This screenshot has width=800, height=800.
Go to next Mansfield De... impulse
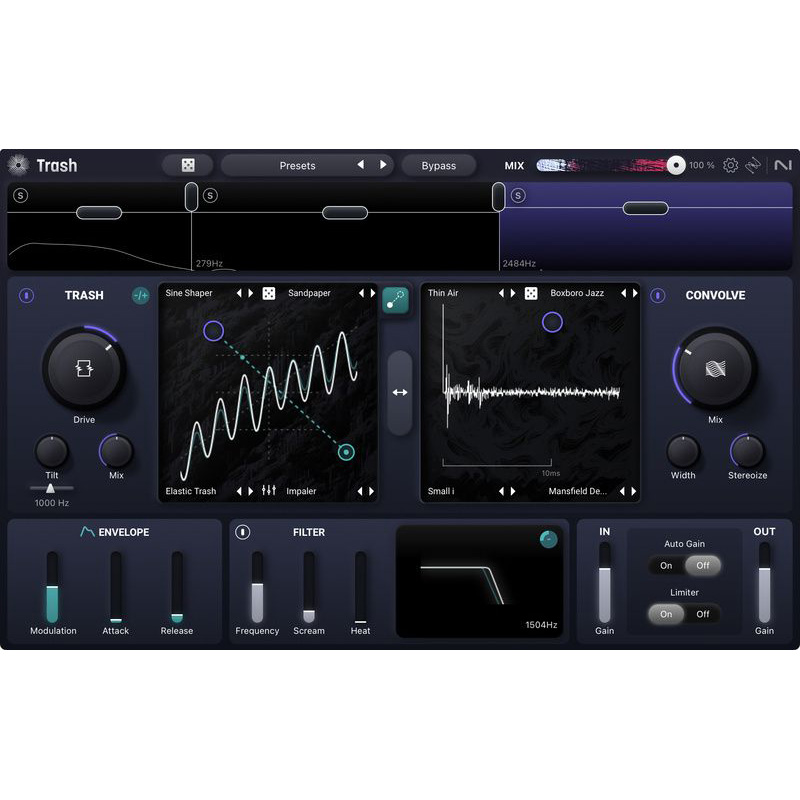pos(634,491)
